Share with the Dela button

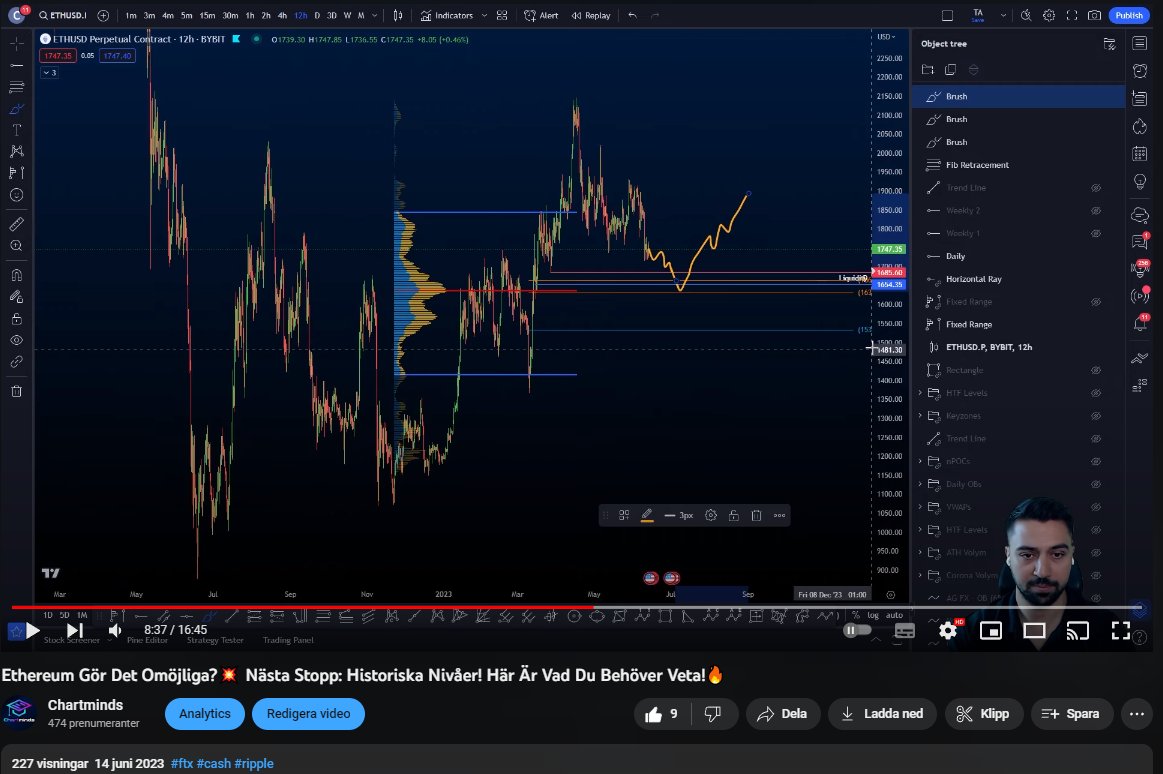[783, 714]
